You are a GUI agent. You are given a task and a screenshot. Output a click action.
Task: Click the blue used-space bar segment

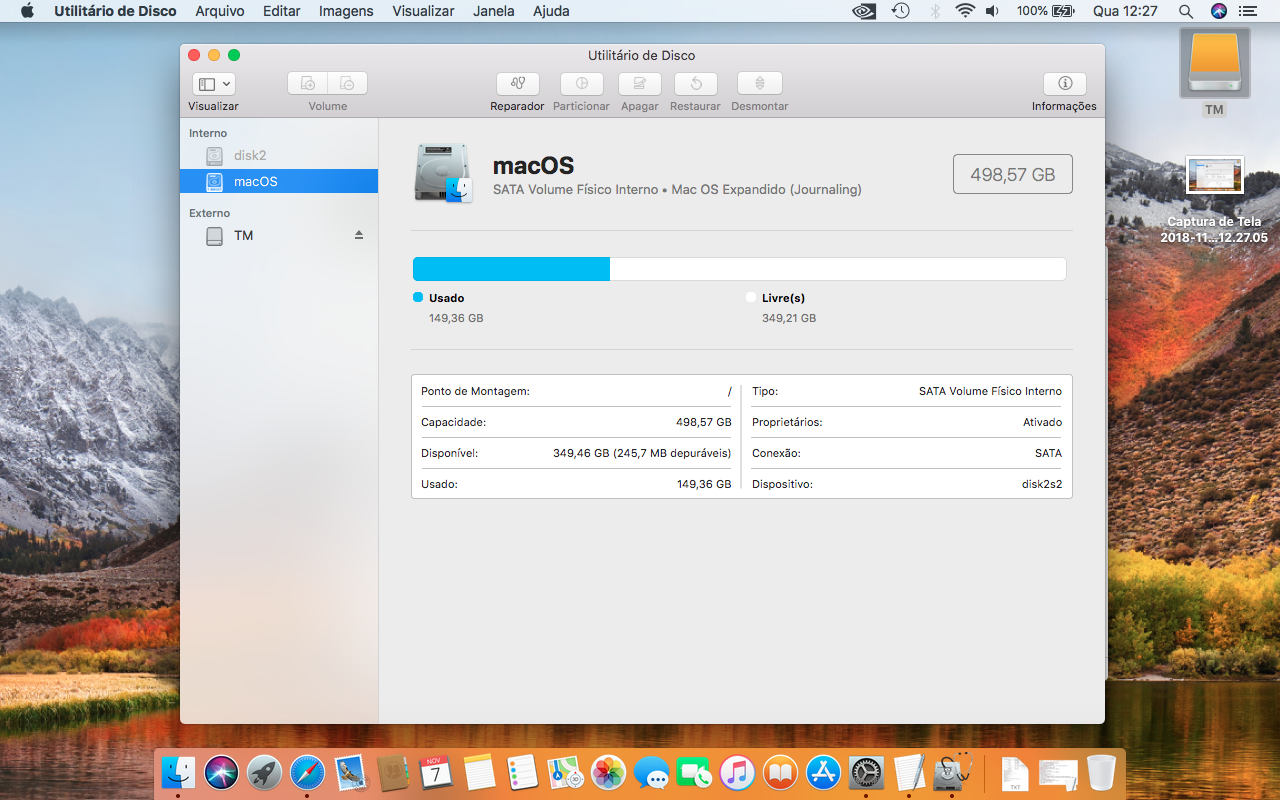click(511, 269)
